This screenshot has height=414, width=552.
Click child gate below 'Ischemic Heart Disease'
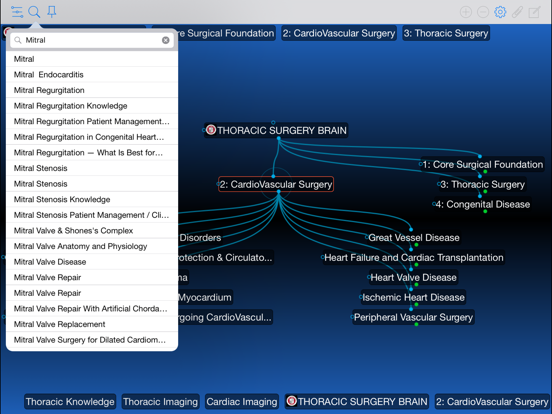[416, 305]
